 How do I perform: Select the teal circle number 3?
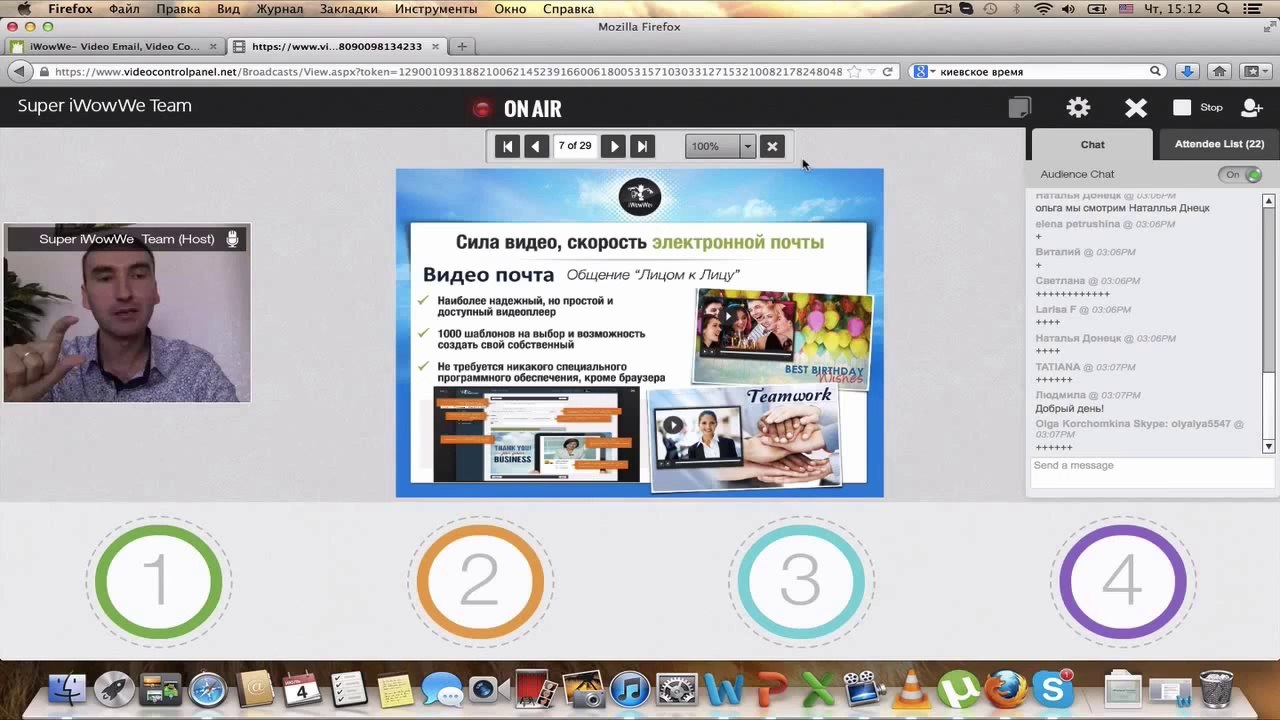click(801, 582)
